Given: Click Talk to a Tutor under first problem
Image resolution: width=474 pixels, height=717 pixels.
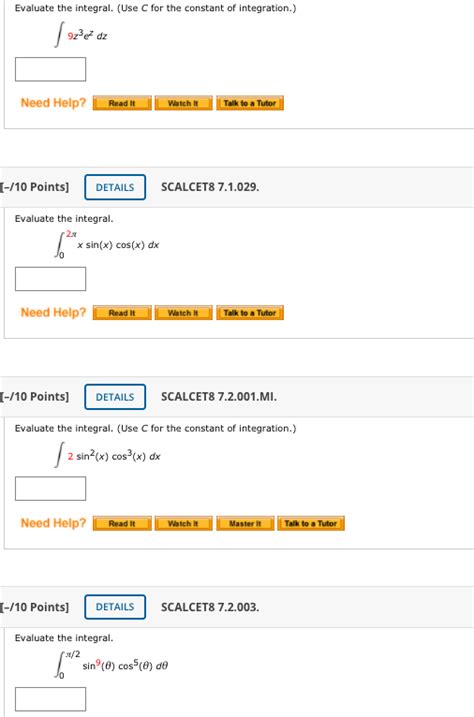Looking at the screenshot, I should coord(250,103).
